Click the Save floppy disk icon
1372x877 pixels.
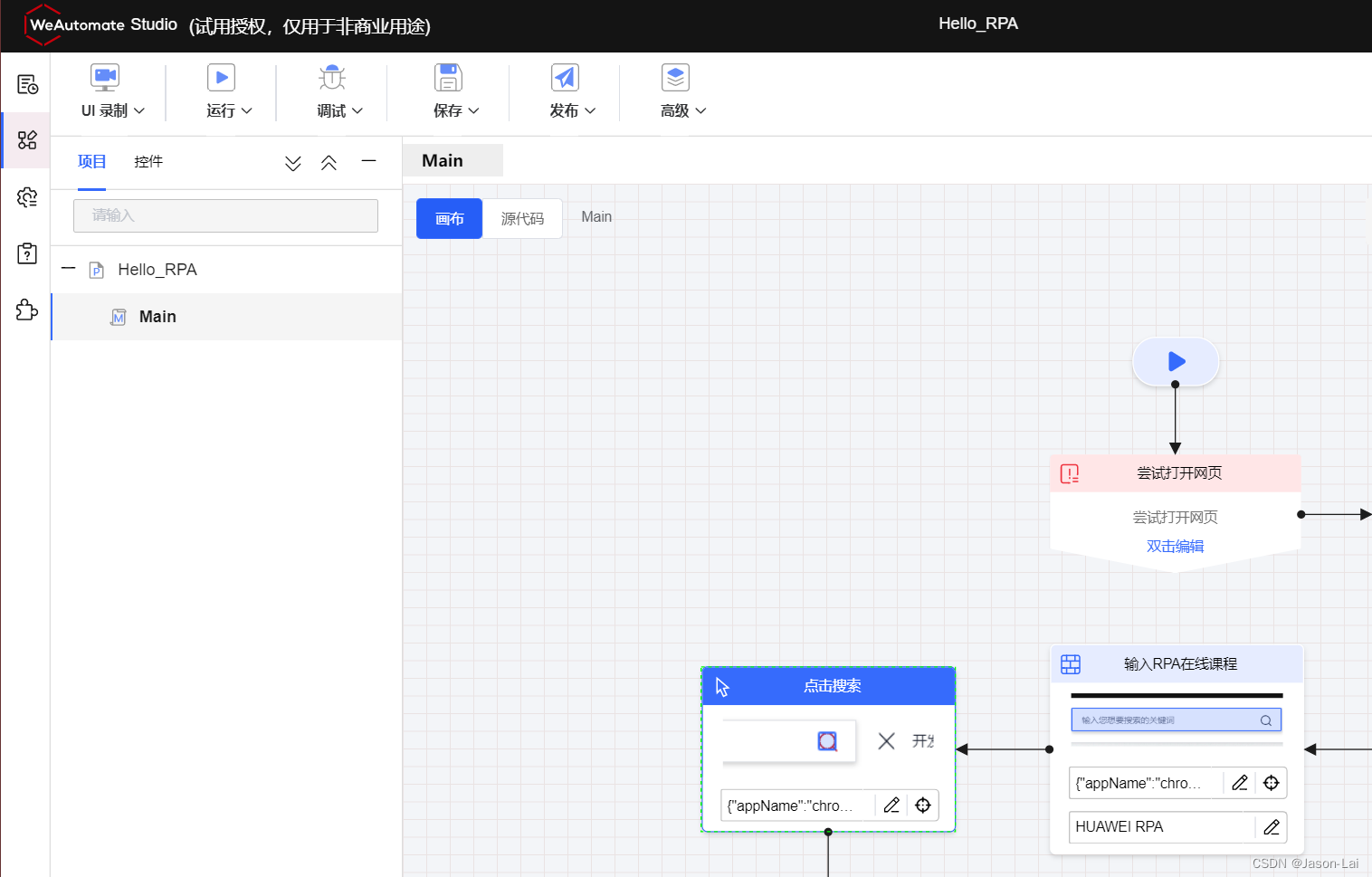(x=448, y=77)
